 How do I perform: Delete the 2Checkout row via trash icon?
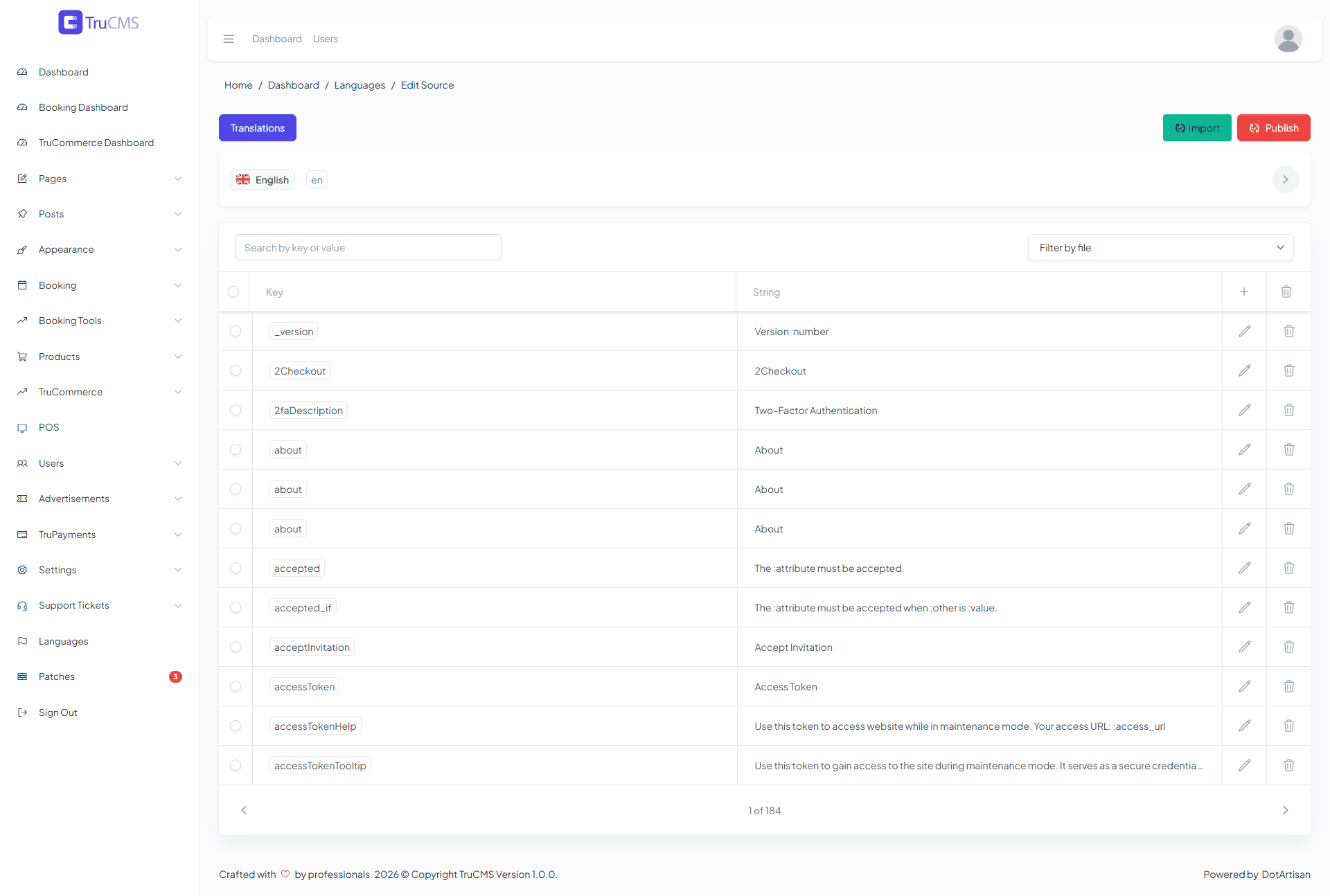coord(1289,370)
